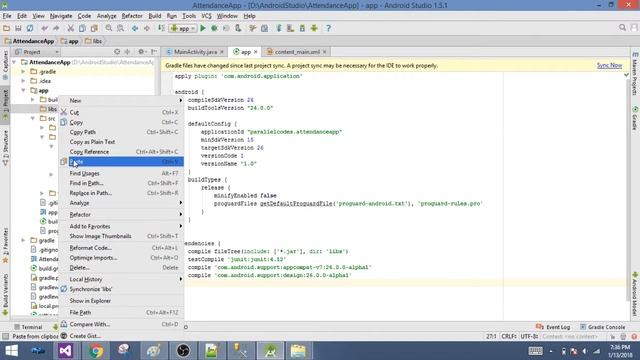Choose Find Usages from context menu
640x360 pixels.
click(122, 173)
